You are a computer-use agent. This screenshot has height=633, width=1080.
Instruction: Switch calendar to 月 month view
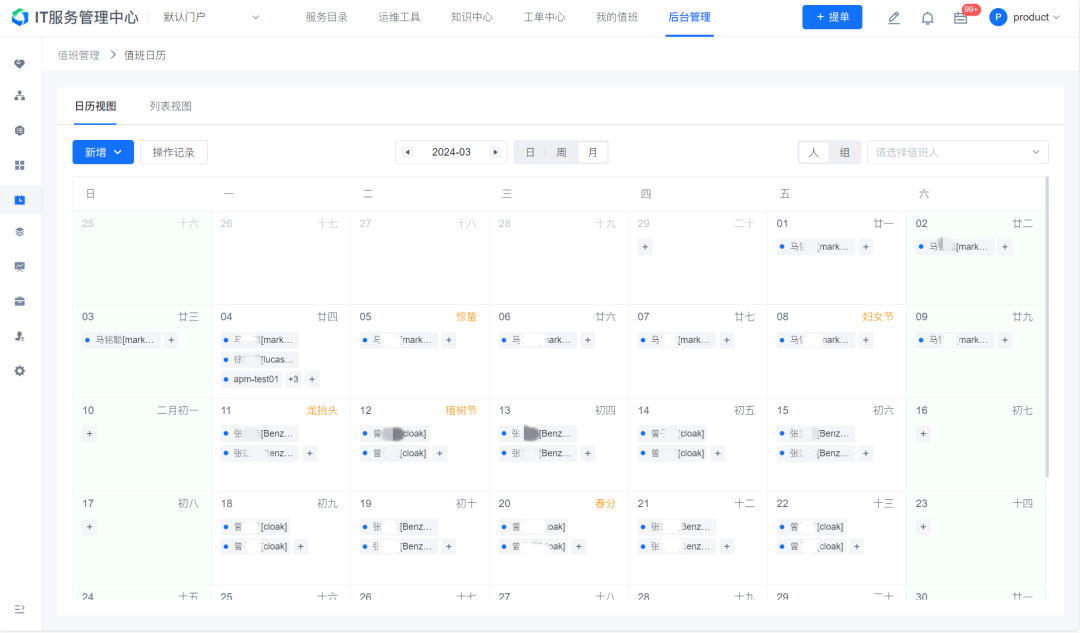pos(592,152)
